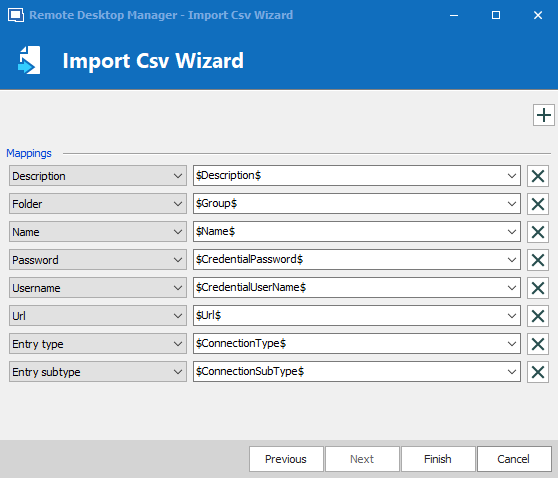Open the Entry subtype field dropdown

(98, 372)
